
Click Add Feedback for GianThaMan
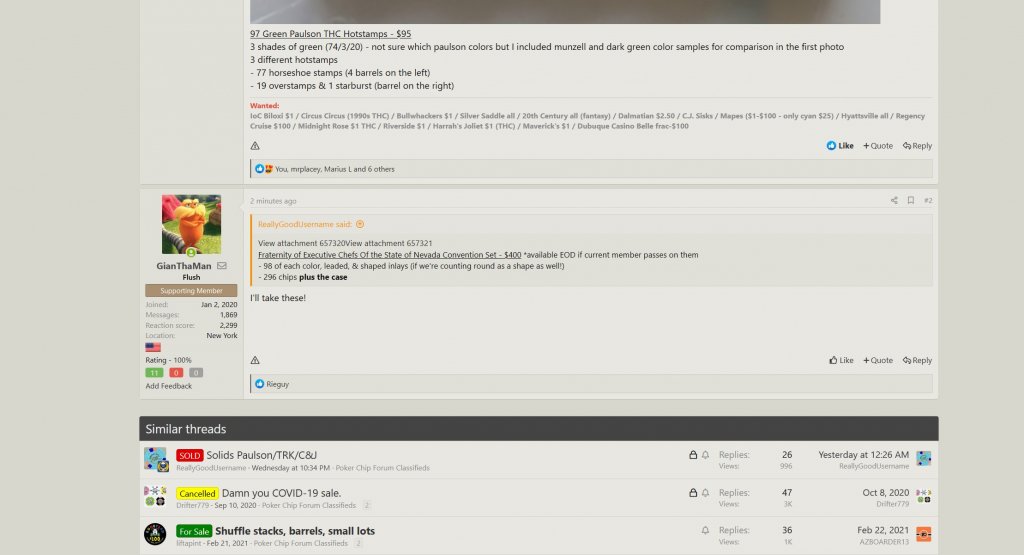pyautogui.click(x=168, y=386)
